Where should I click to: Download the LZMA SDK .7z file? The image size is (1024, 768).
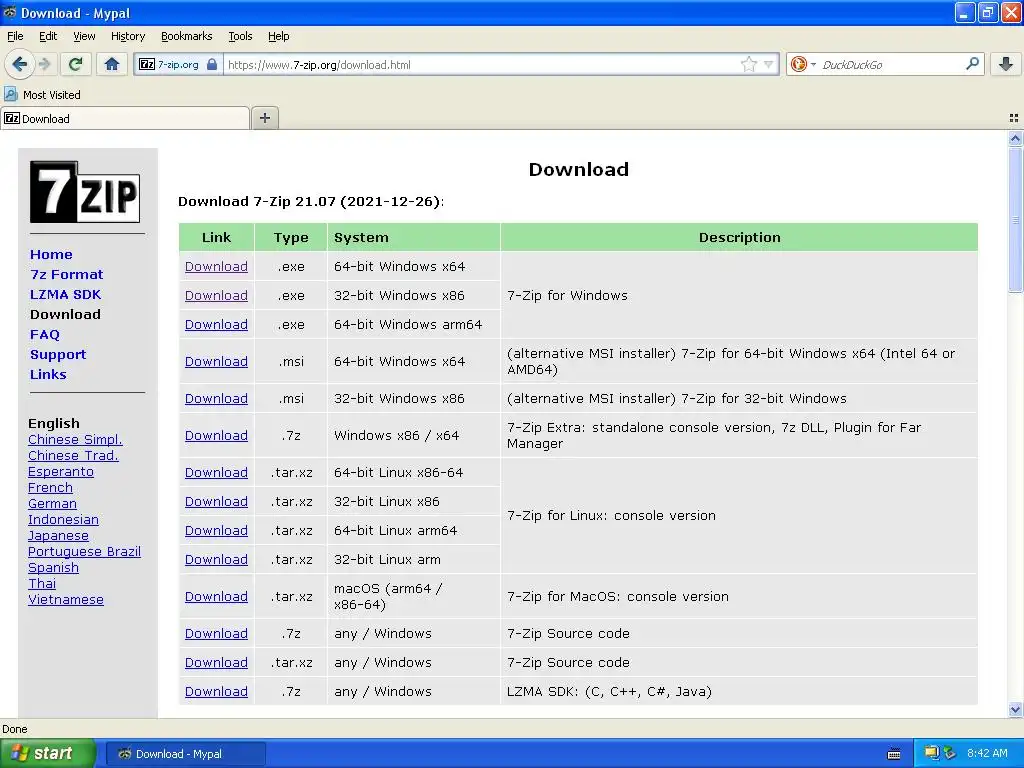pos(216,692)
